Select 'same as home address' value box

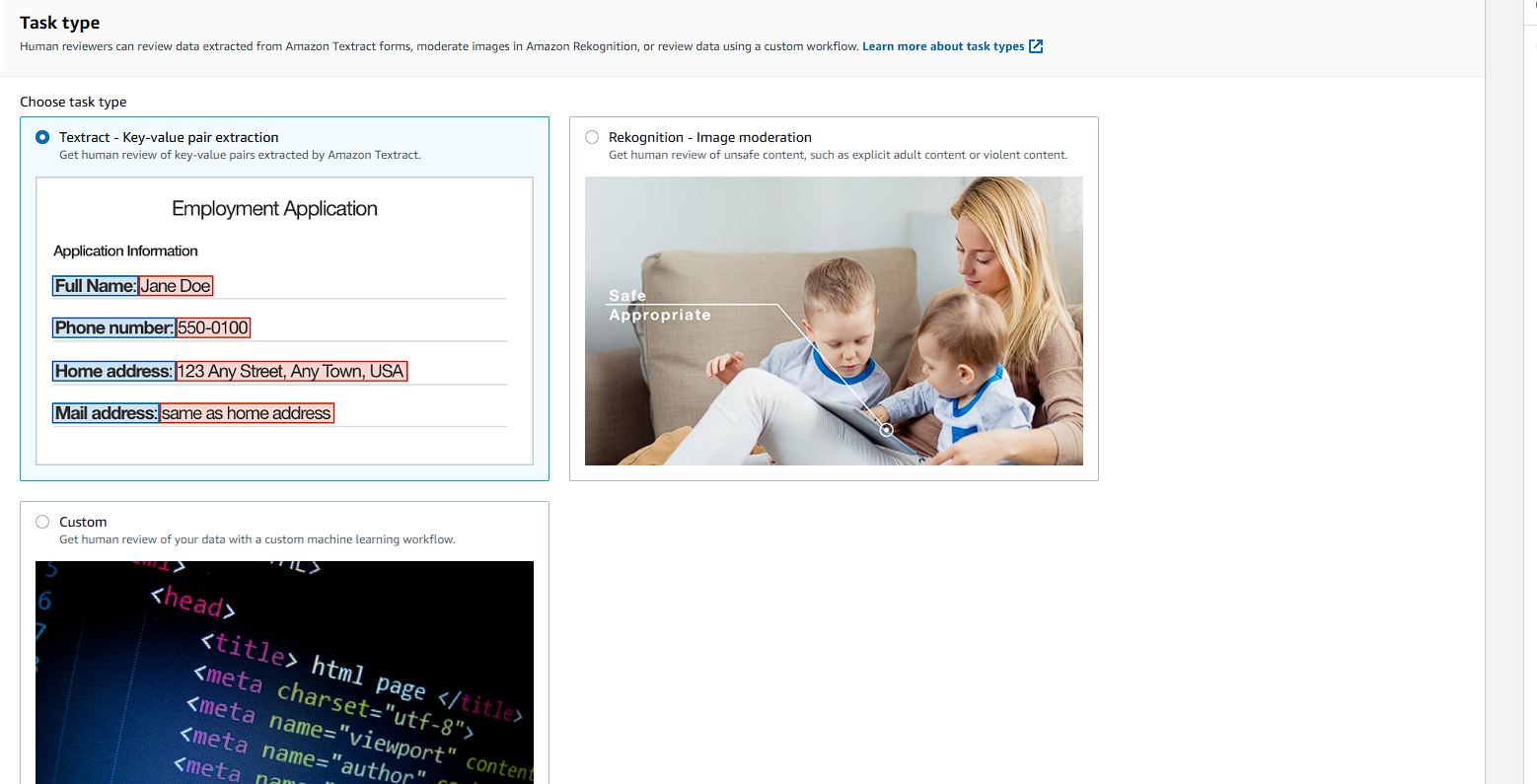tap(247, 413)
